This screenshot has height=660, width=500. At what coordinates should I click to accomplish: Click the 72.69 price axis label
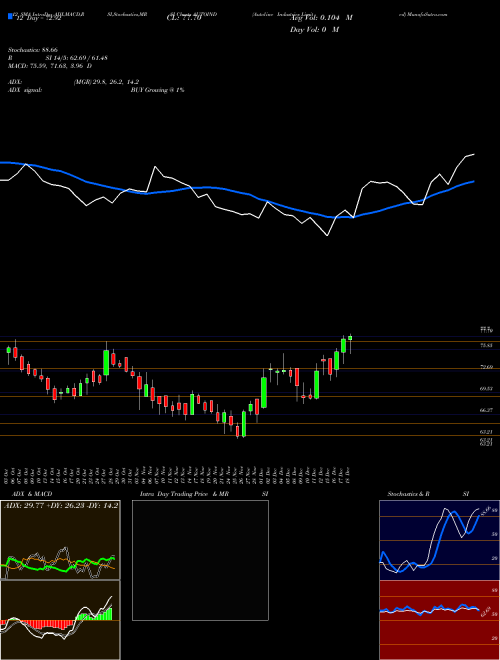click(486, 367)
